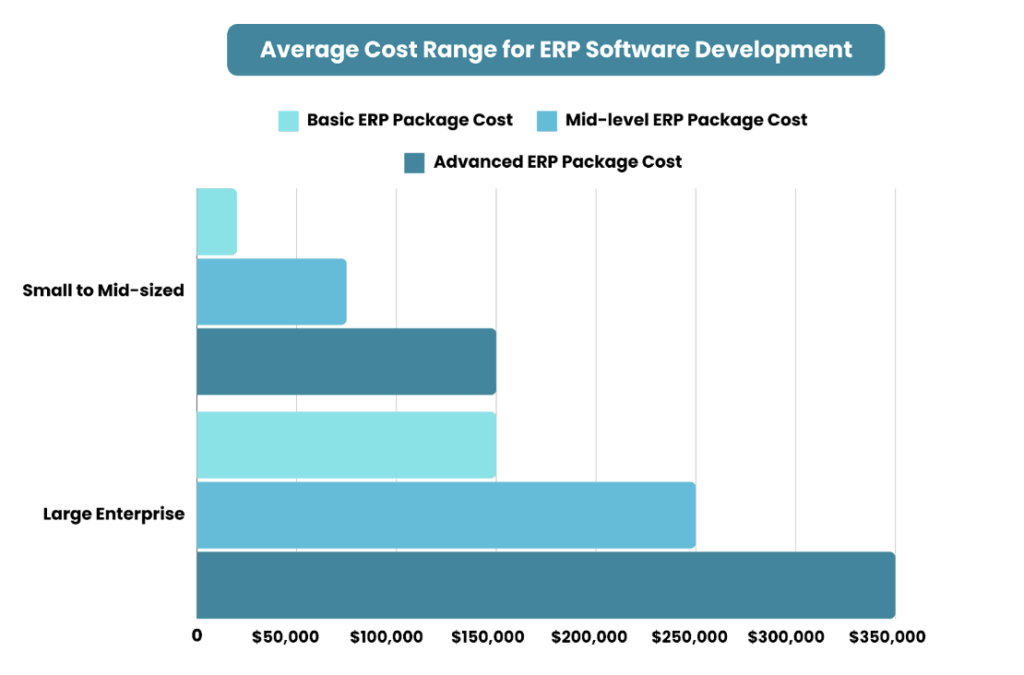Click the shortest Basic cost bar at top
This screenshot has width=1024, height=675.
[x=217, y=222]
